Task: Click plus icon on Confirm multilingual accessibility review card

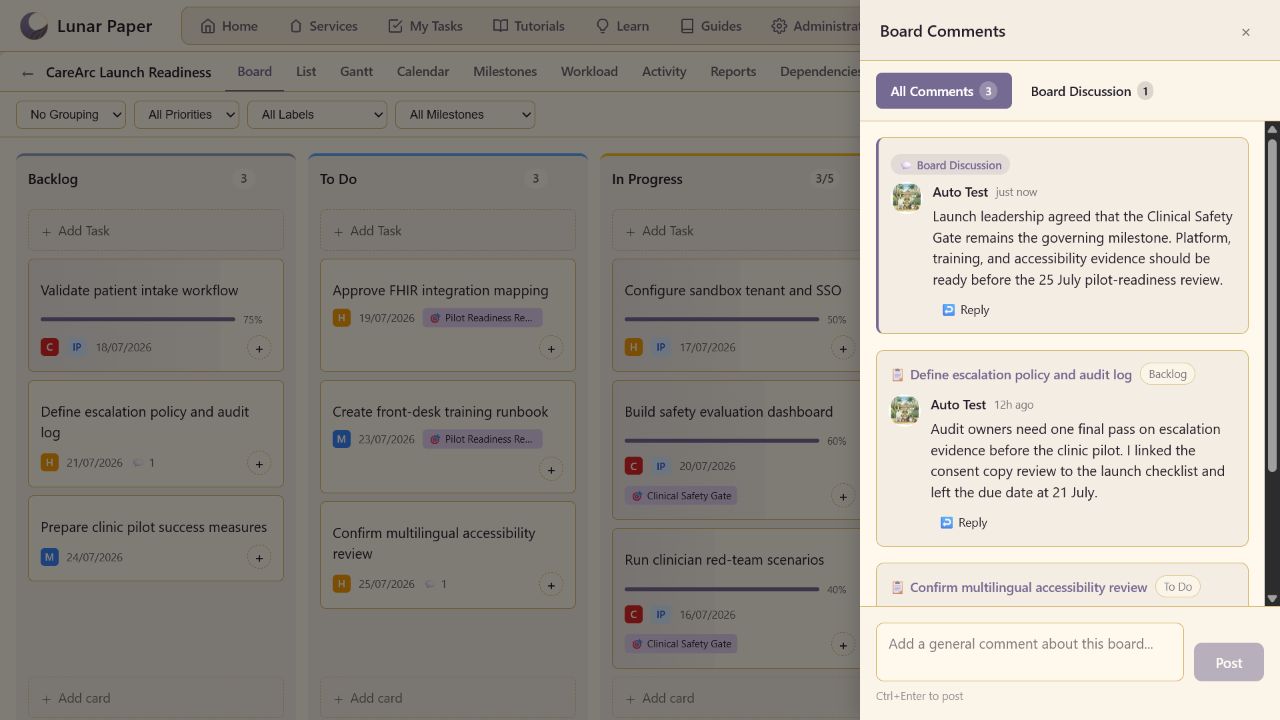Action: [551, 584]
